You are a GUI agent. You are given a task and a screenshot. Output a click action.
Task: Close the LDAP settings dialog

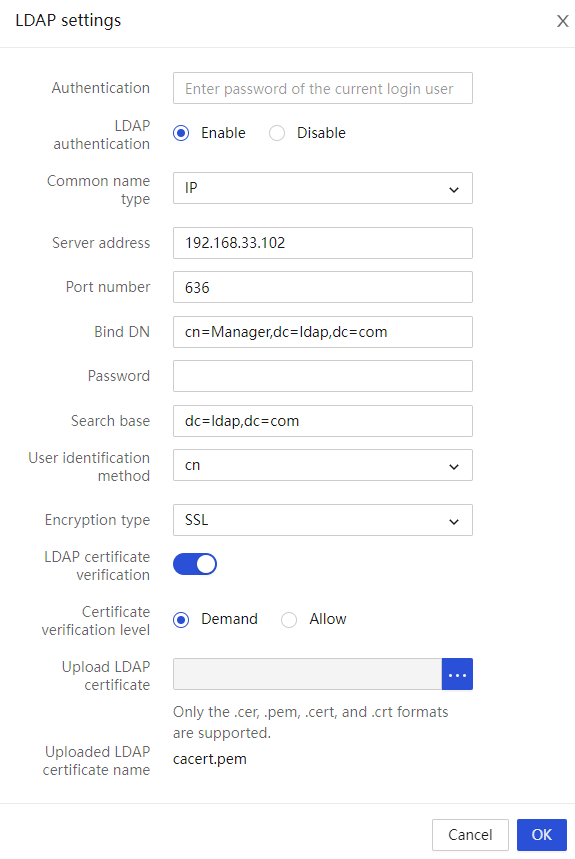click(x=562, y=21)
